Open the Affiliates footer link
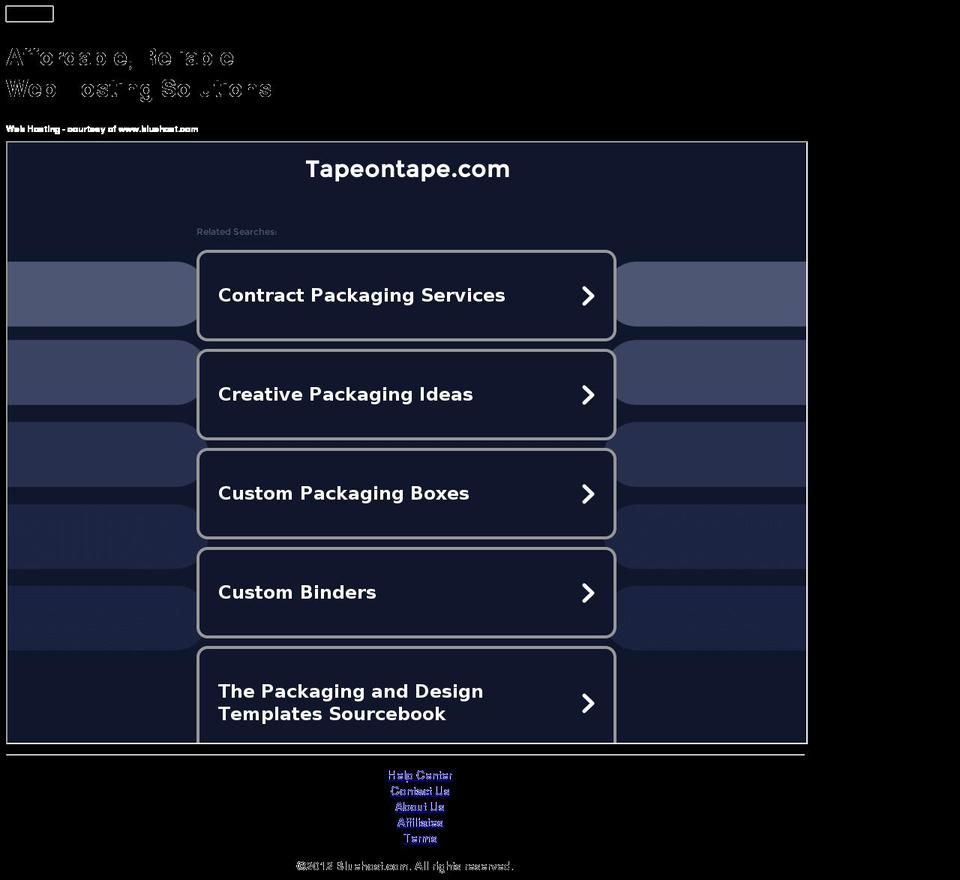The width and height of the screenshot is (960, 880). point(420,823)
